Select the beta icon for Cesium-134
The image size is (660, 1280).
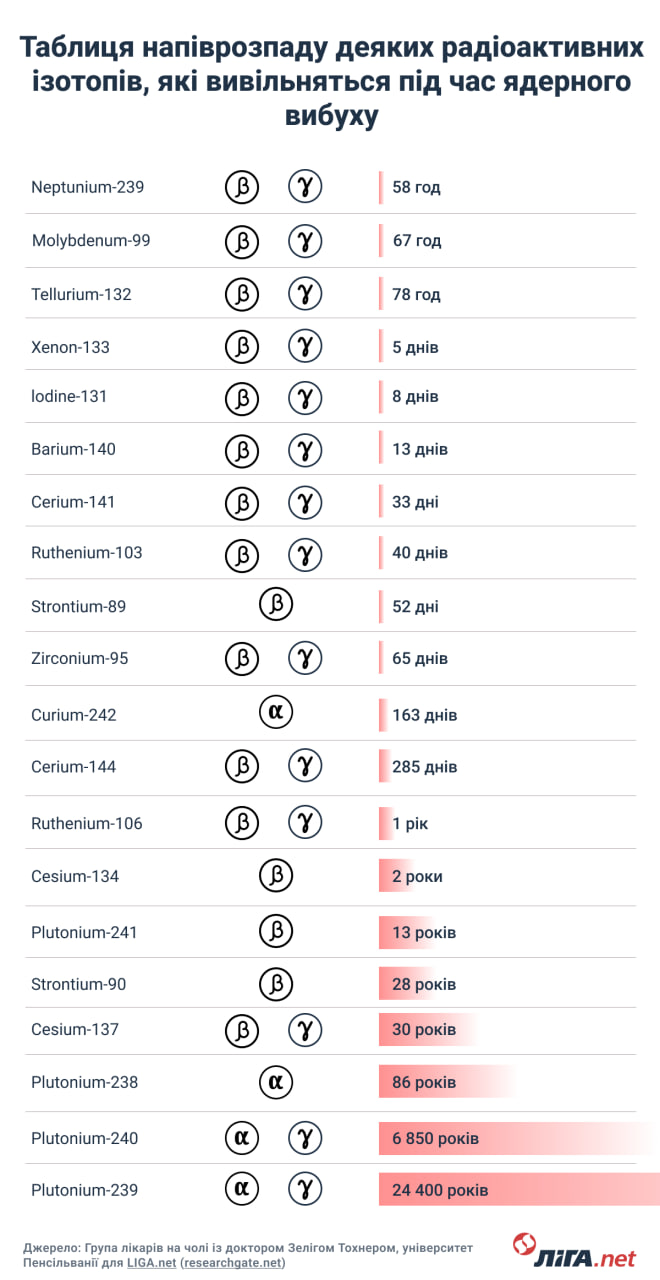[x=276, y=876]
